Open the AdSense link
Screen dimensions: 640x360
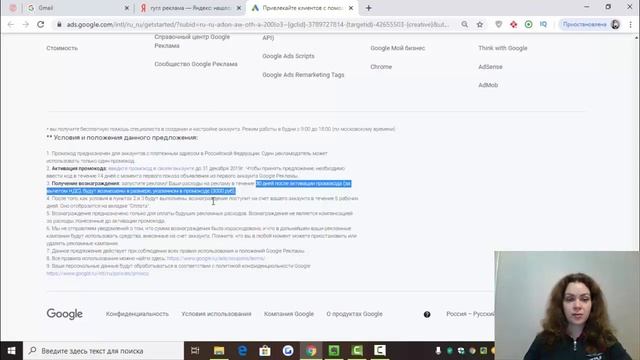[490, 67]
